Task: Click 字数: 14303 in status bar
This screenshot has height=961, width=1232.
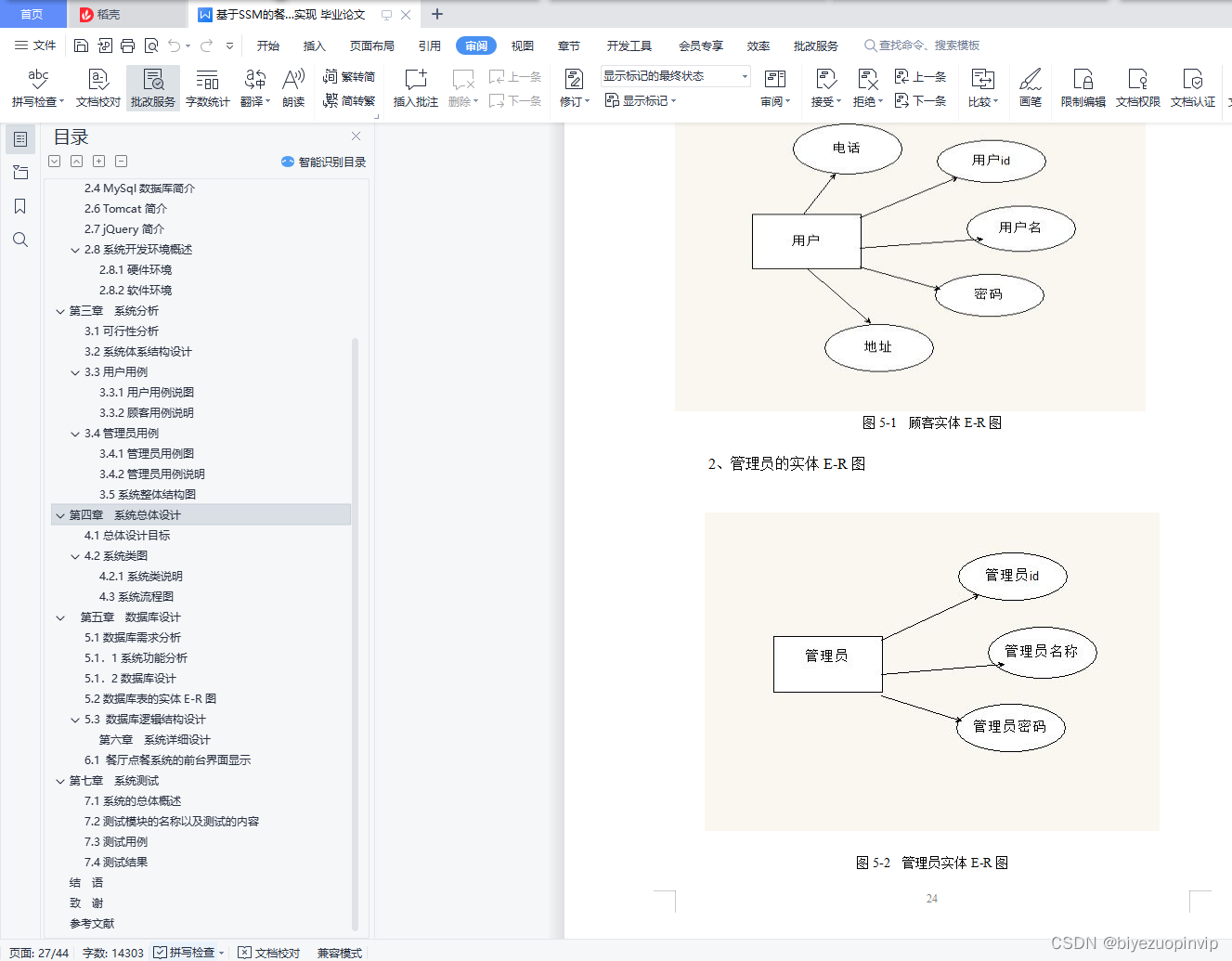Action: pos(113,953)
